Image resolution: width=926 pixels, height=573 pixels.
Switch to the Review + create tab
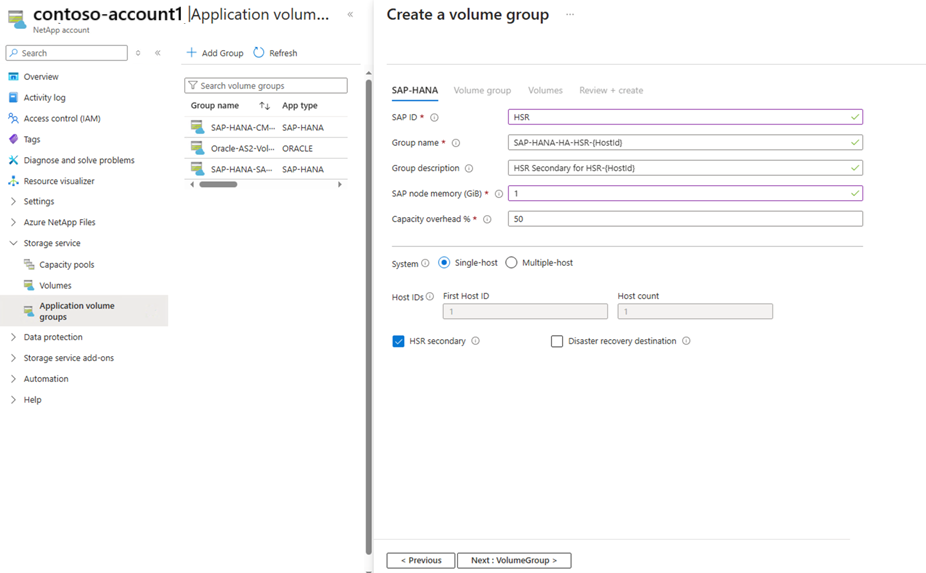click(611, 90)
